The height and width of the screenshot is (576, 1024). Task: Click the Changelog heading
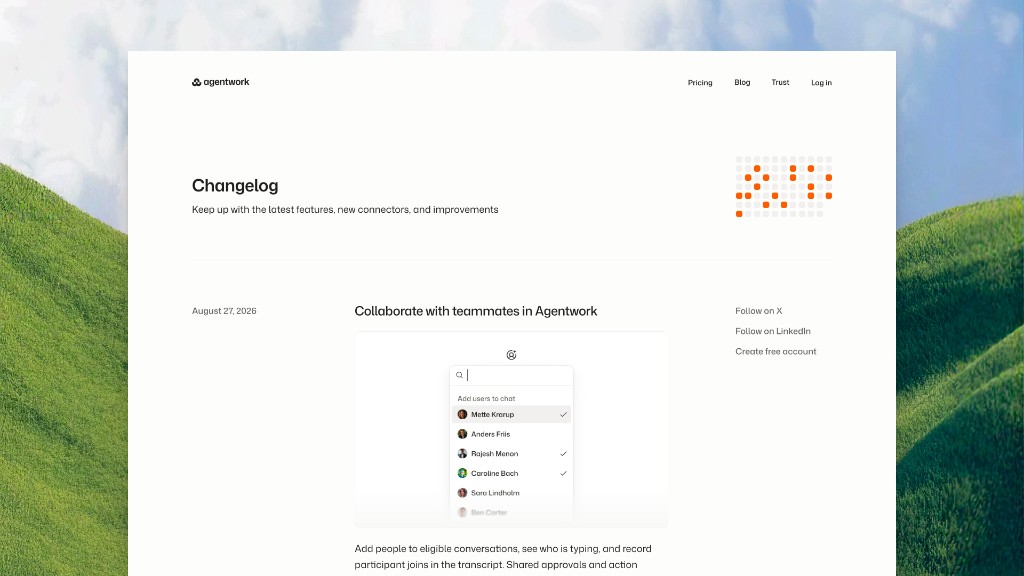point(235,185)
